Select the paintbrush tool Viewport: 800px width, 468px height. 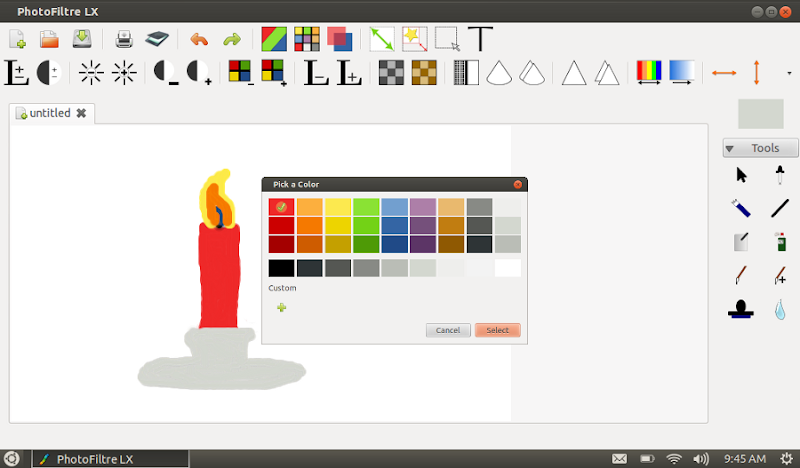741,275
